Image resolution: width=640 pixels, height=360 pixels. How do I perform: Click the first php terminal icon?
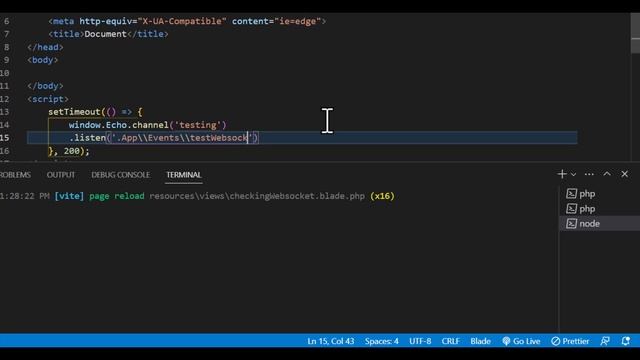click(571, 194)
